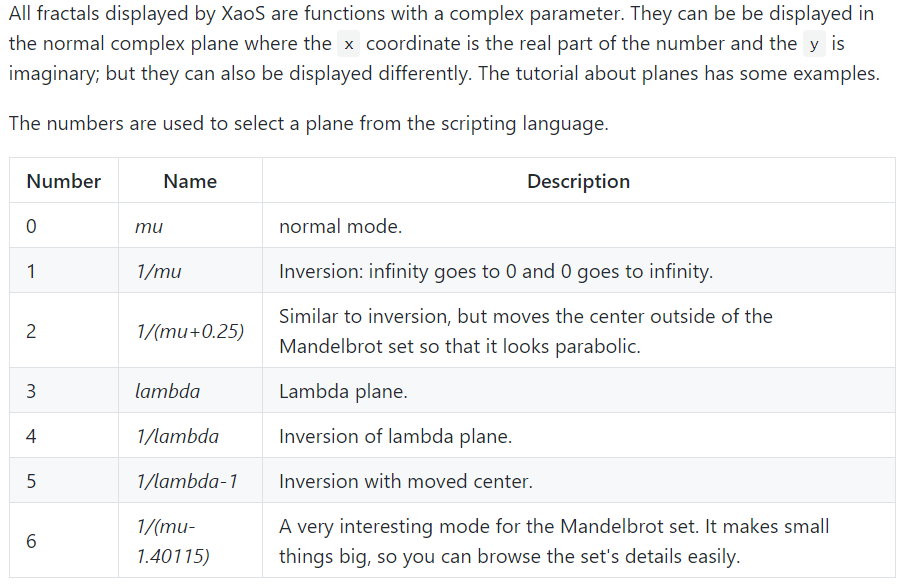
Task: Click the '1/(mu-1.40115)' name cell
Action: coord(190,541)
